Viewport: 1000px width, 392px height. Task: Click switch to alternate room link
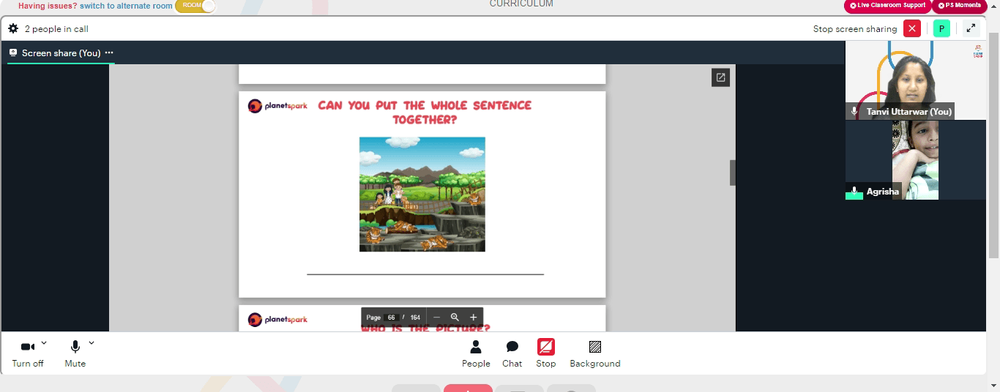click(126, 6)
